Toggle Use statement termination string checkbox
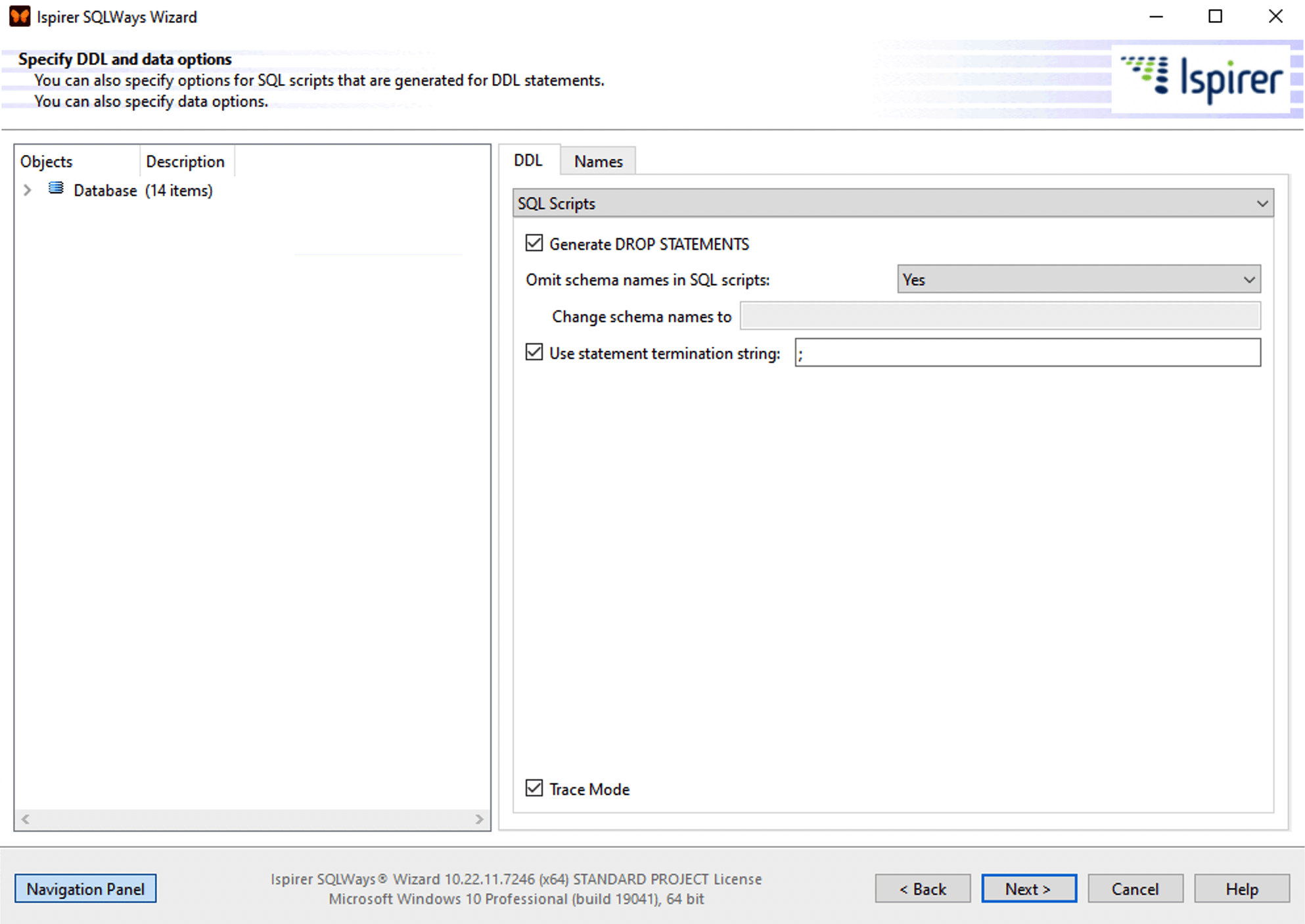 (x=534, y=353)
